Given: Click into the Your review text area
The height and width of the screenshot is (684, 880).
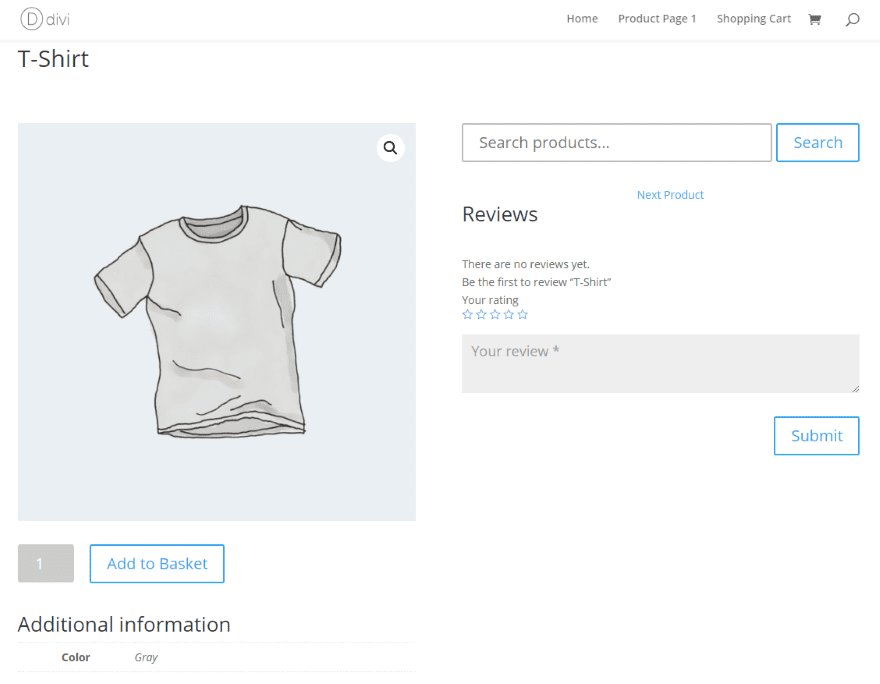Looking at the screenshot, I should [660, 364].
